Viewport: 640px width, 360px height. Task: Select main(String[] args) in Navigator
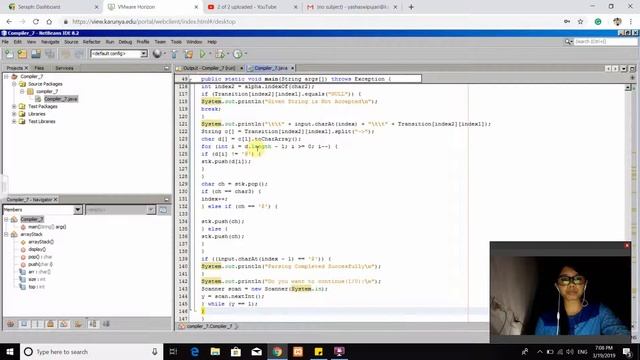click(x=47, y=227)
